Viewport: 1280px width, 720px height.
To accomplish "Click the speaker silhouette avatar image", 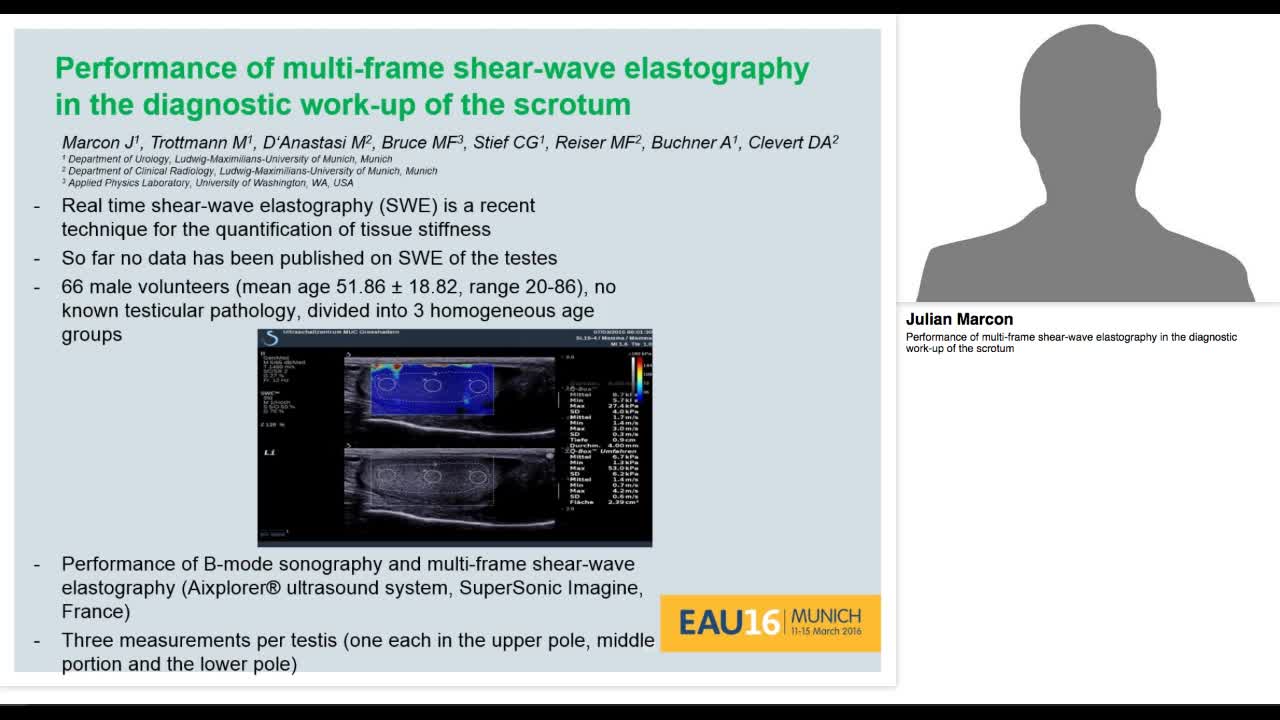I will [1090, 150].
